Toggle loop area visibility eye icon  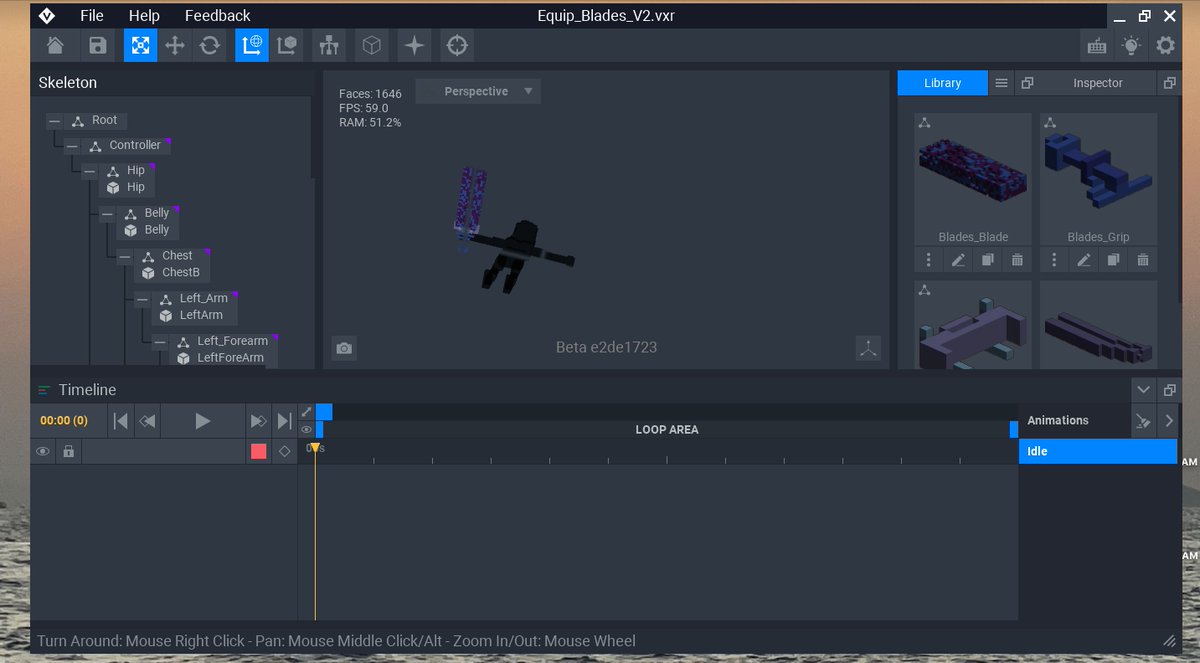click(306, 429)
